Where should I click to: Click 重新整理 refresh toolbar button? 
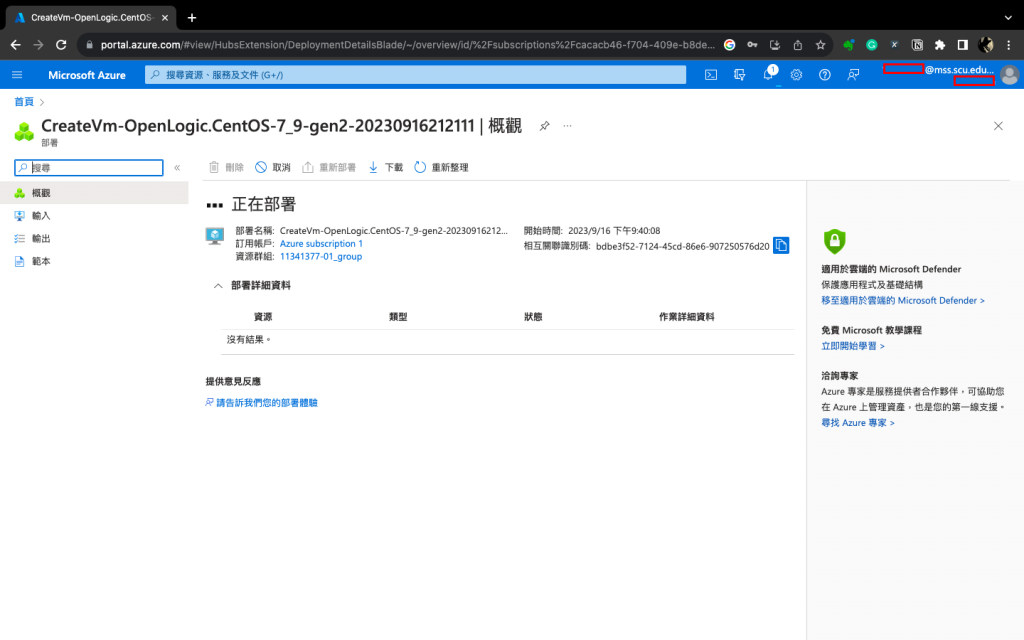pyautogui.click(x=441, y=168)
